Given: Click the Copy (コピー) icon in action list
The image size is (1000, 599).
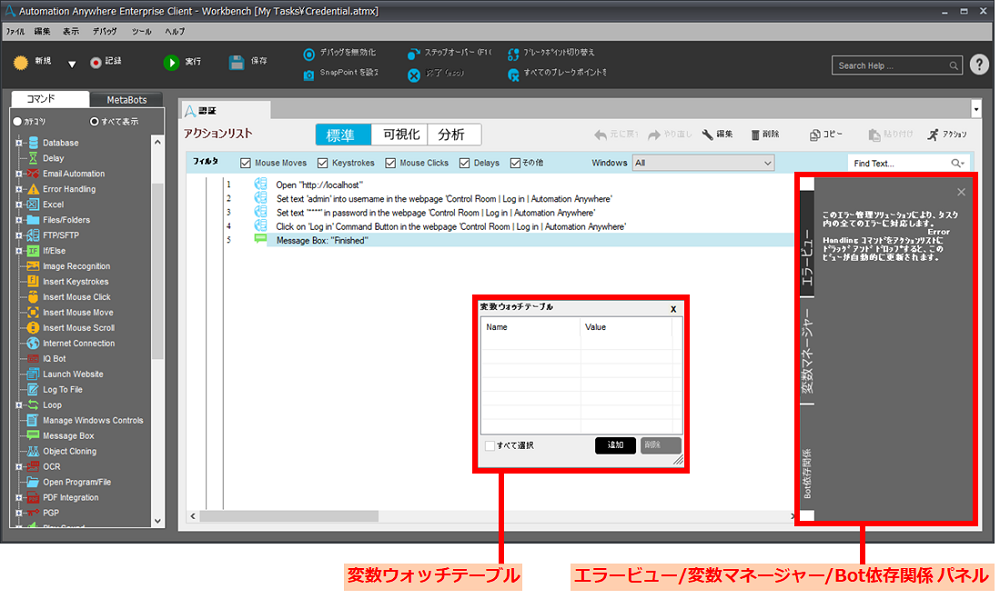Looking at the screenshot, I should [x=814, y=135].
